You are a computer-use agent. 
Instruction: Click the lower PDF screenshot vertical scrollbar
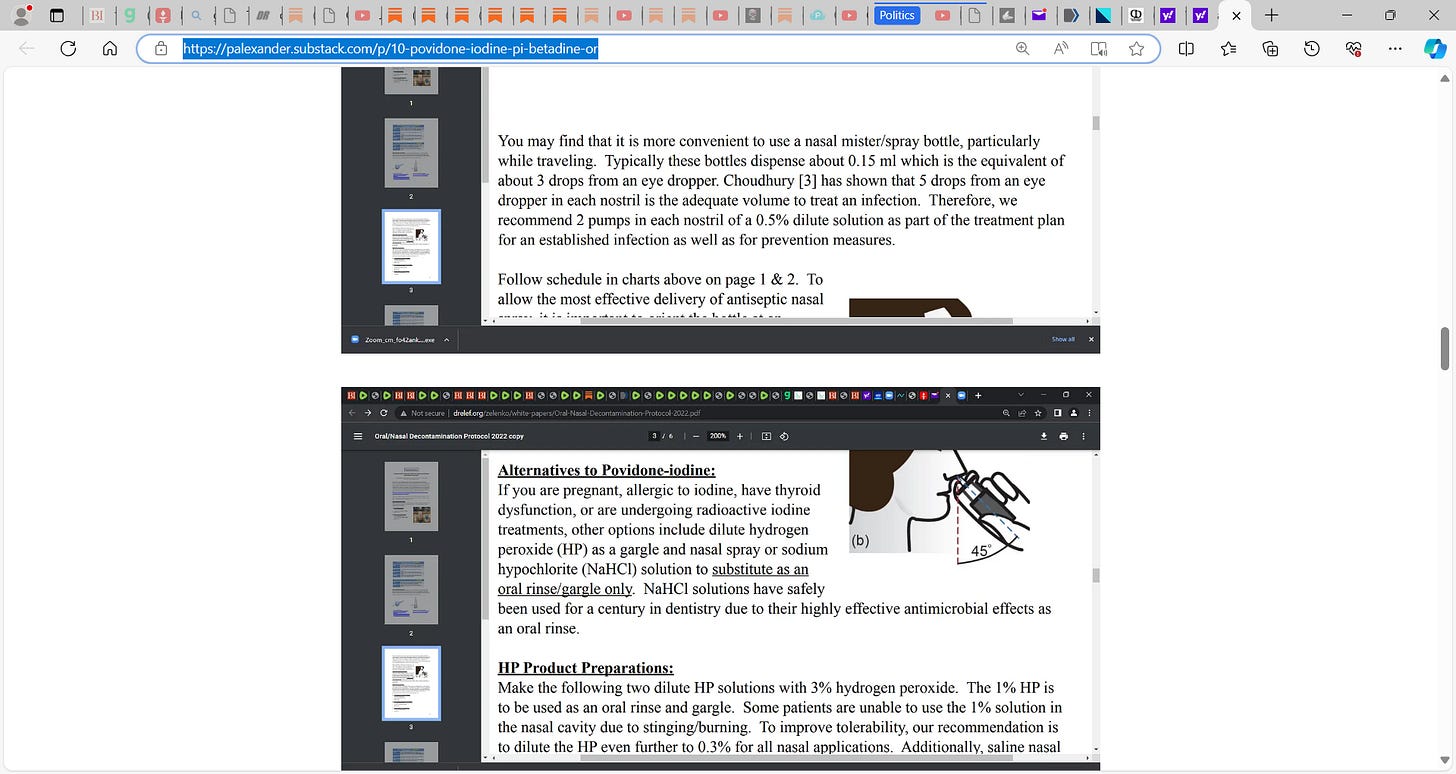[x=1096, y=575]
